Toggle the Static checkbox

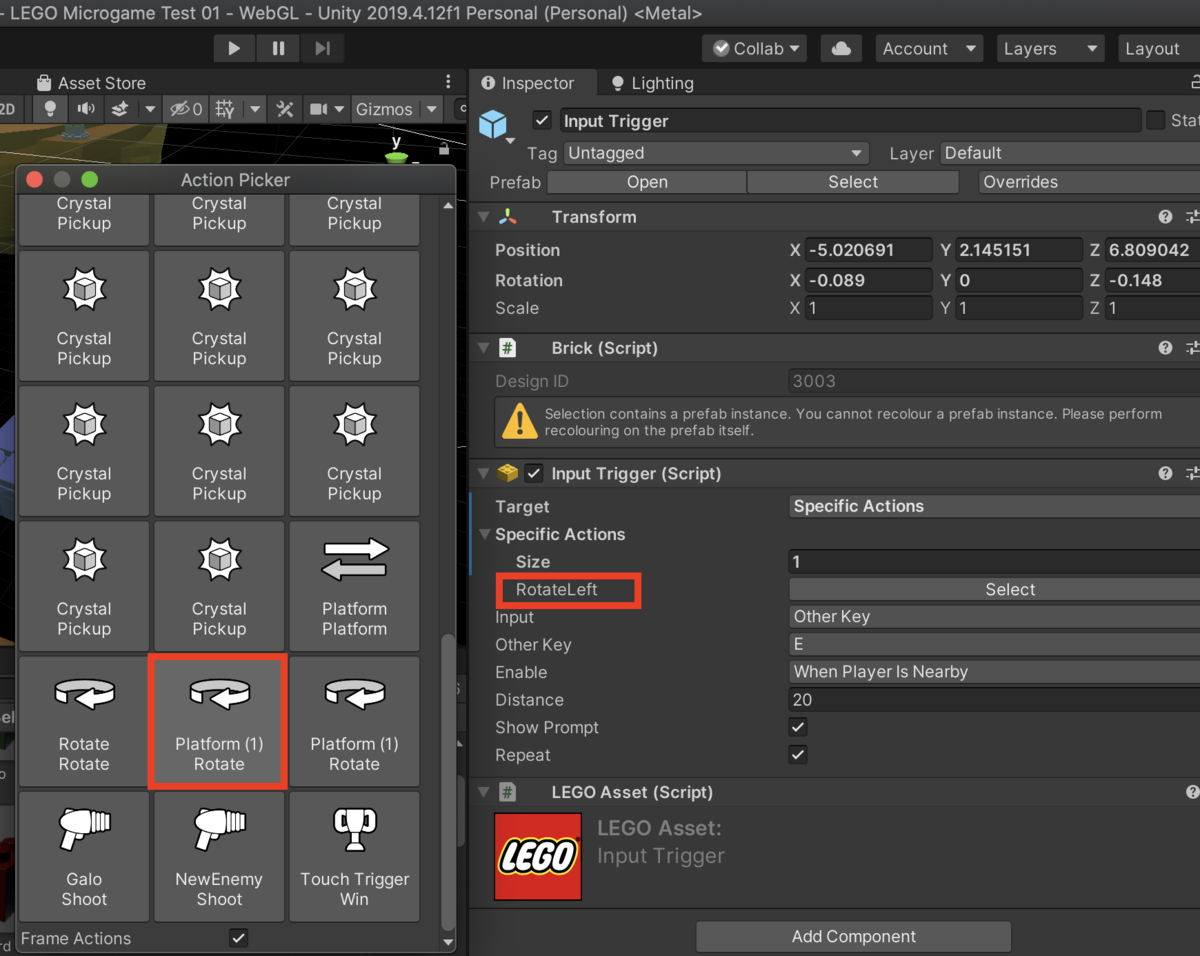pyautogui.click(x=1156, y=121)
